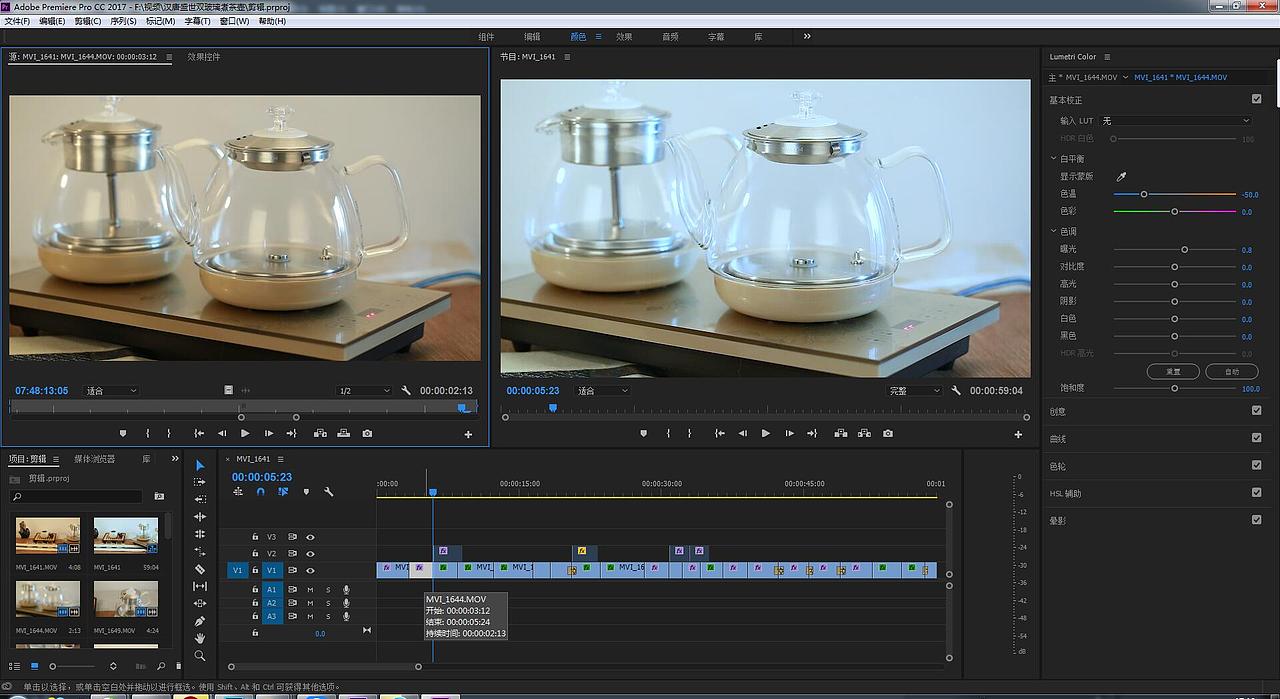The image size is (1280, 699).
Task: Click the project panel trash delete icon
Action: tap(179, 666)
